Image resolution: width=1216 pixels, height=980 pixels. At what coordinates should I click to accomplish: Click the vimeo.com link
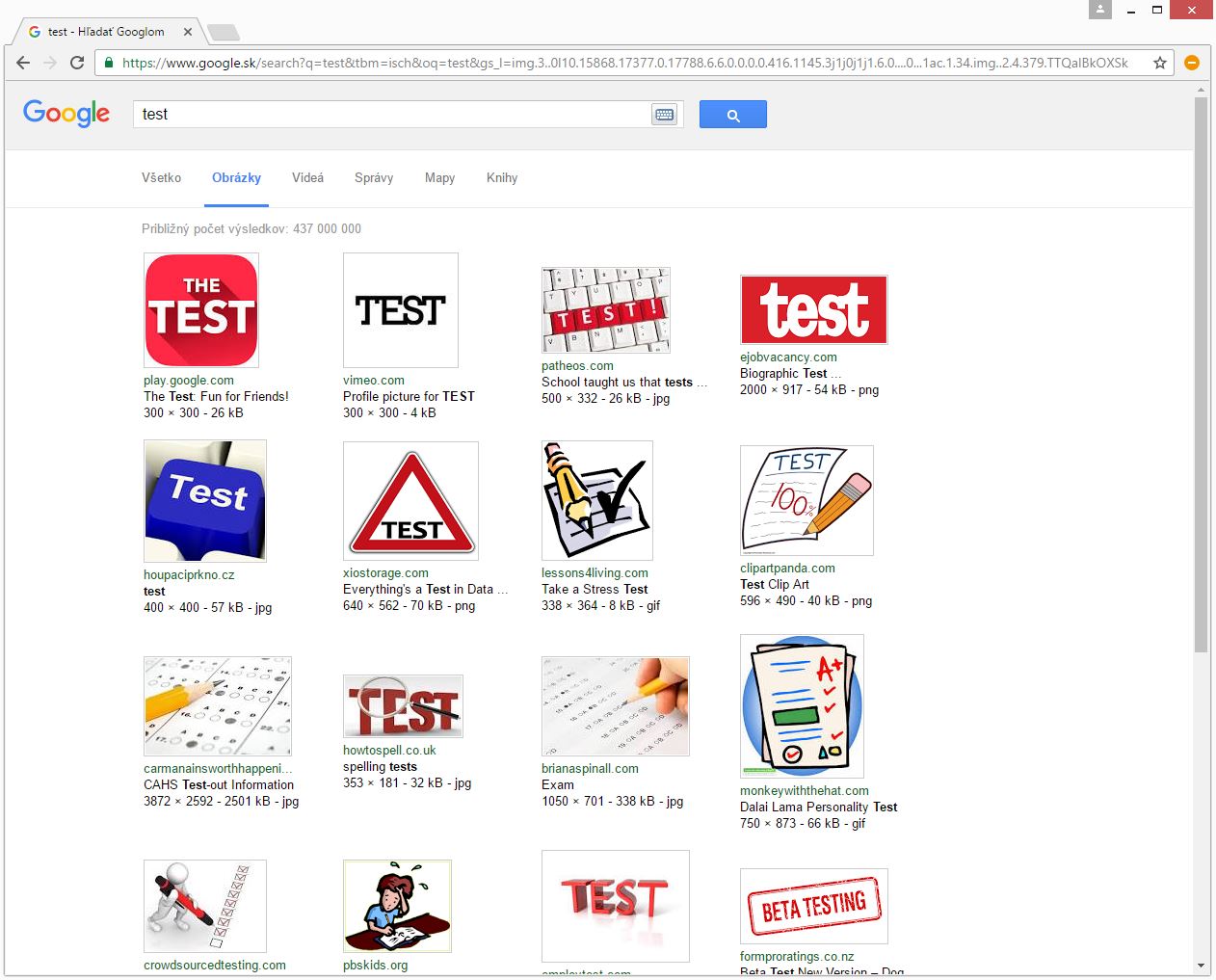tap(374, 381)
